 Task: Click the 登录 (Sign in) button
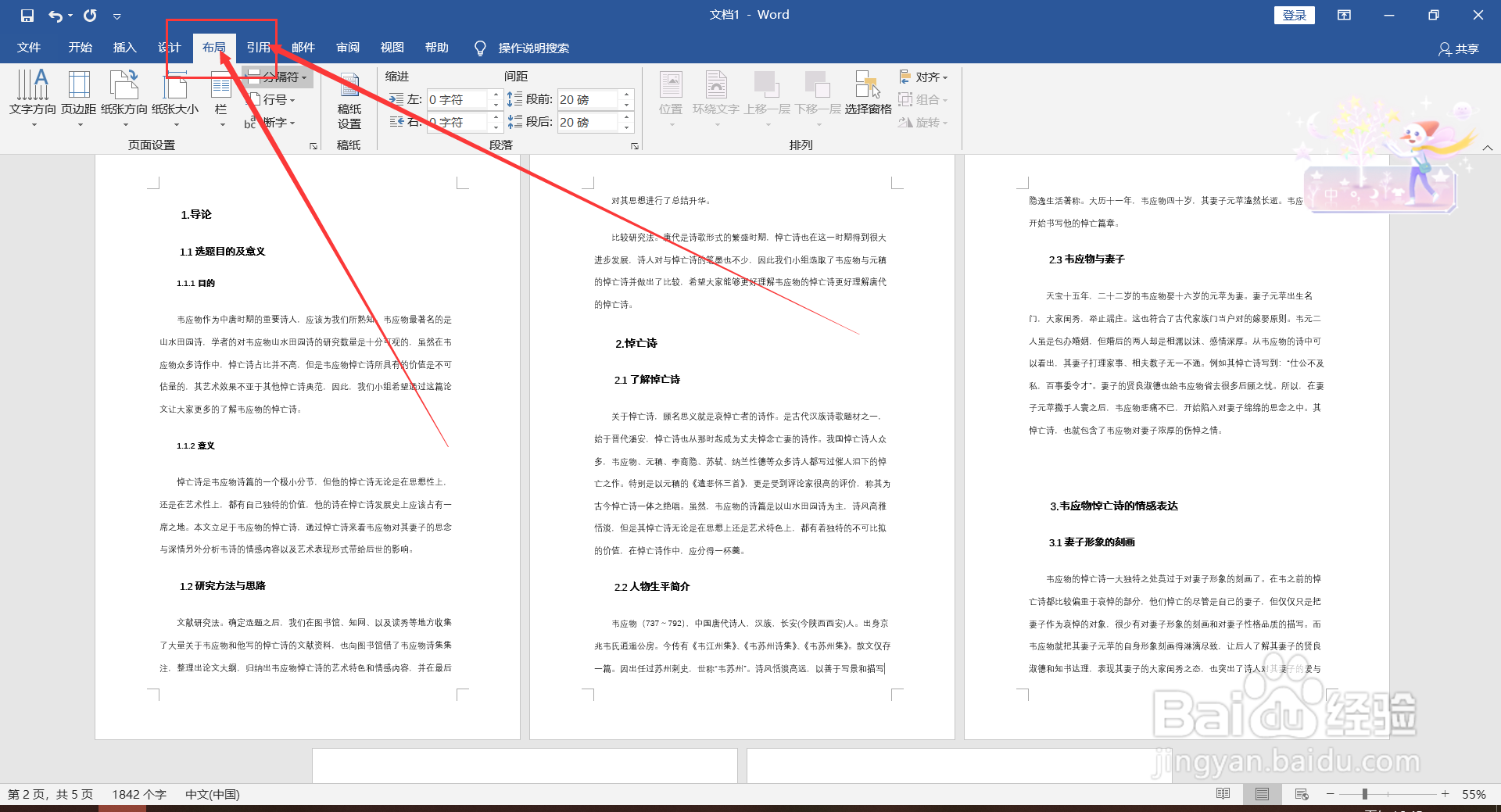[x=1295, y=15]
